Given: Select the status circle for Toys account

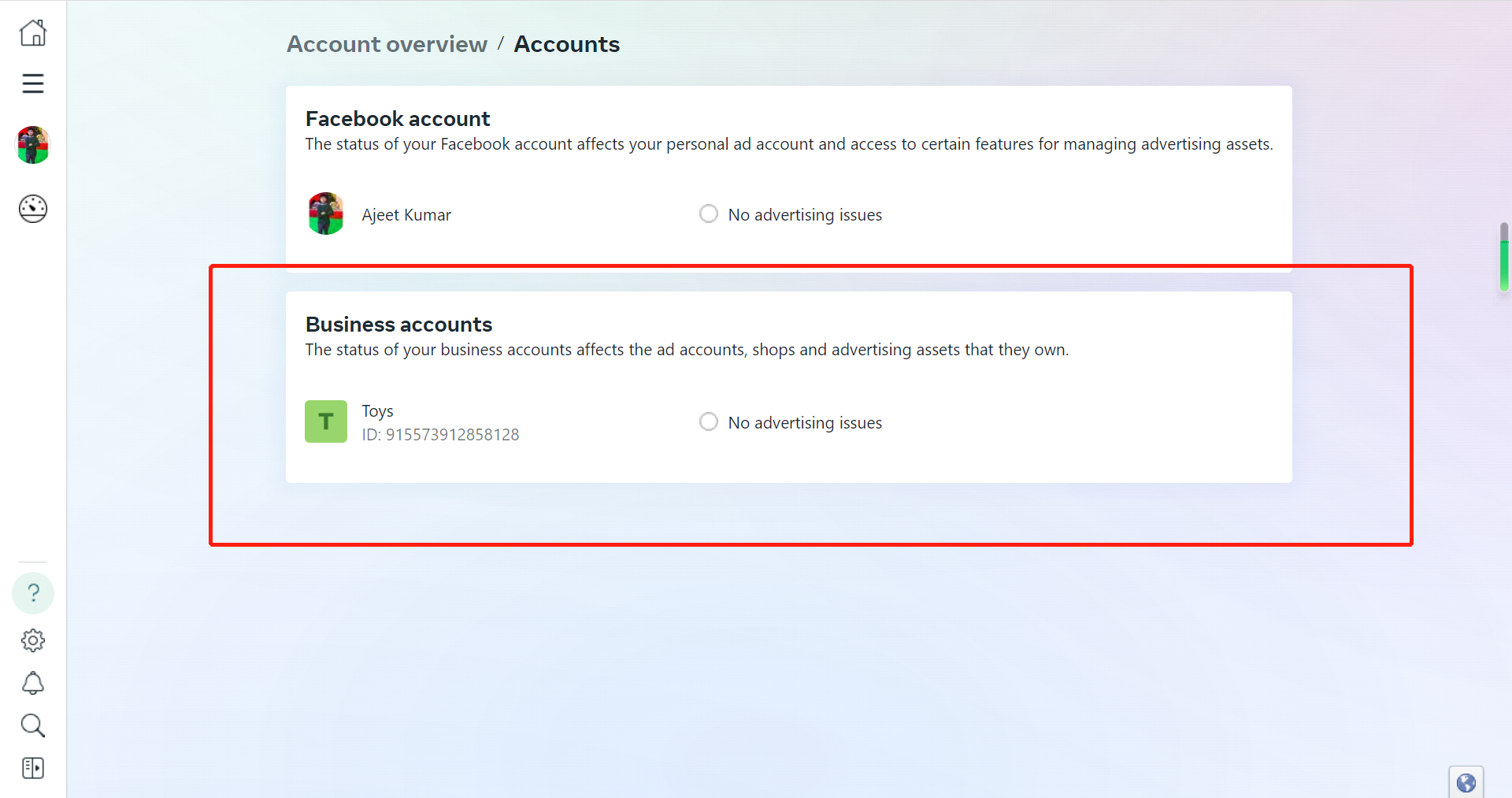Looking at the screenshot, I should tap(709, 421).
